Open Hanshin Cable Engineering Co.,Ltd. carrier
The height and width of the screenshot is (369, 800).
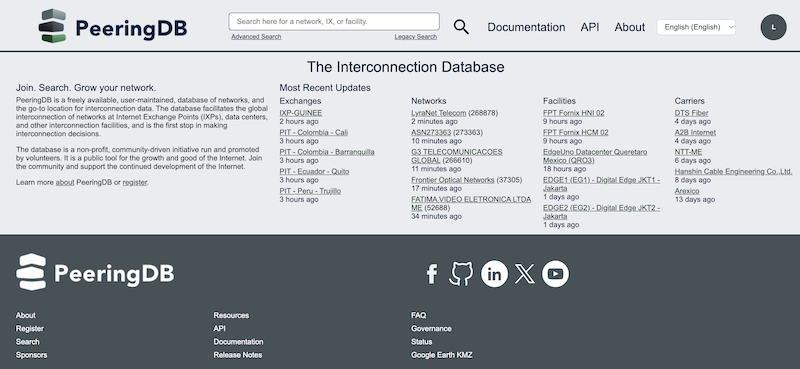point(733,171)
